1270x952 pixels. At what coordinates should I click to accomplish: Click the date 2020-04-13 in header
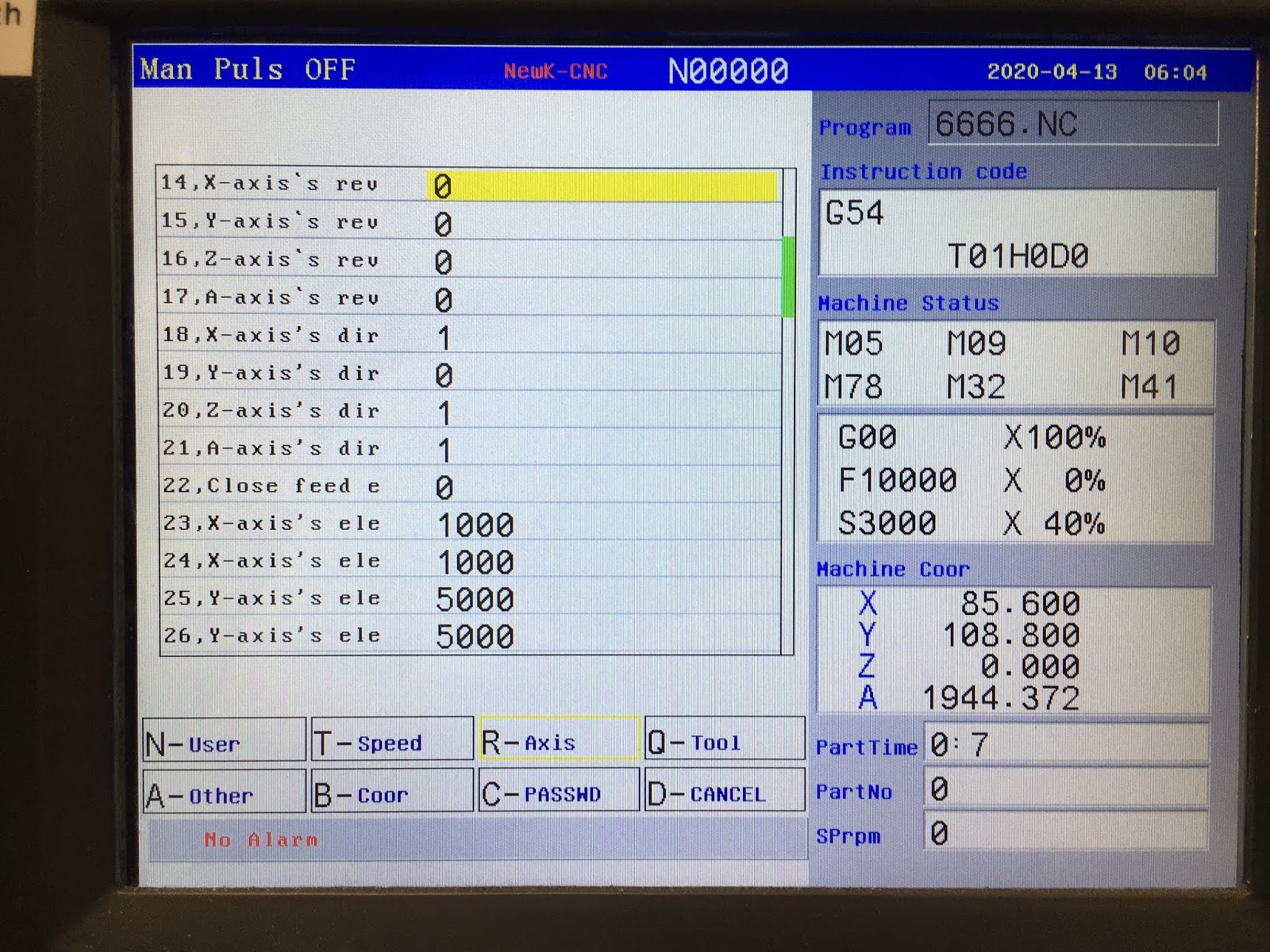[1052, 72]
